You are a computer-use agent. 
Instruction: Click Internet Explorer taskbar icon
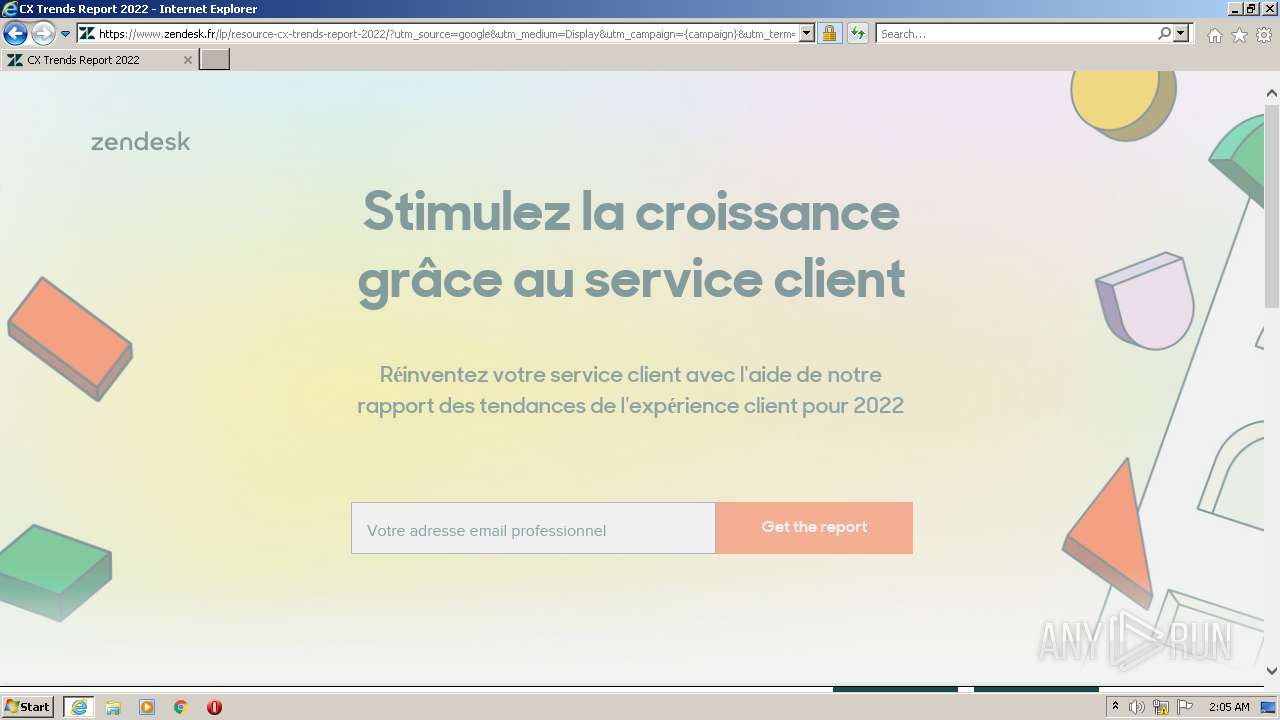(x=79, y=707)
